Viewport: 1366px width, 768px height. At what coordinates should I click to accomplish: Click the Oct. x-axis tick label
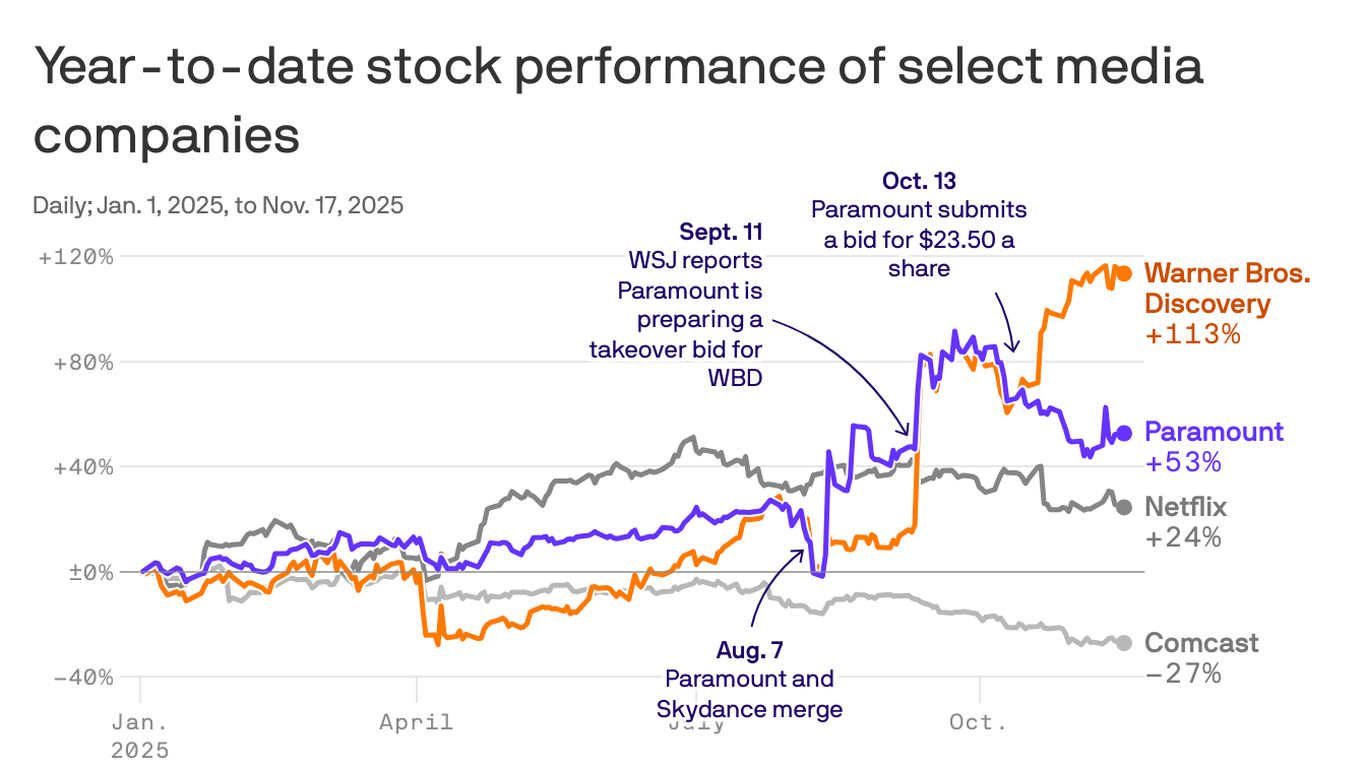click(979, 721)
